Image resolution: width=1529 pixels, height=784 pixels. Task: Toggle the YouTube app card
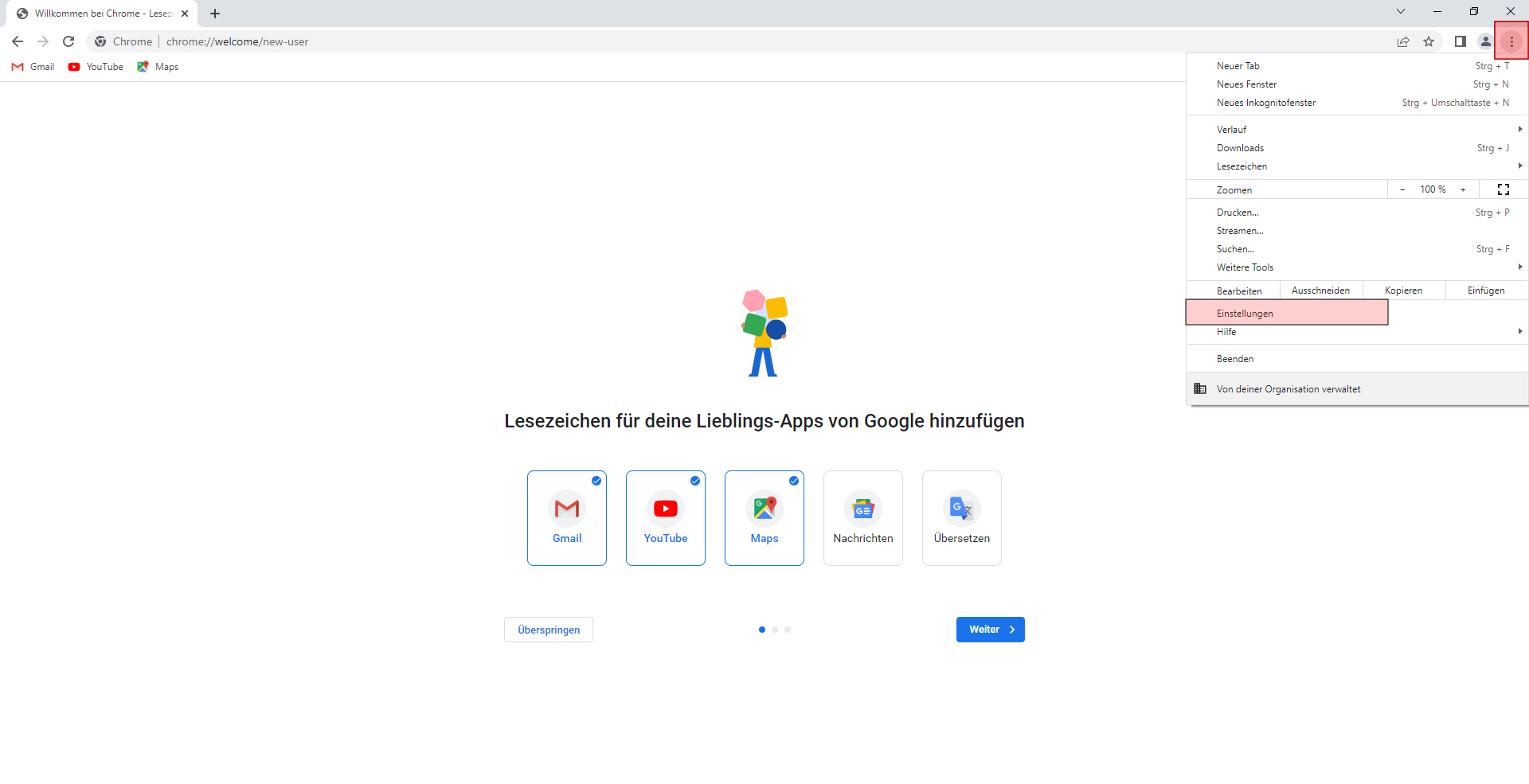coord(666,518)
